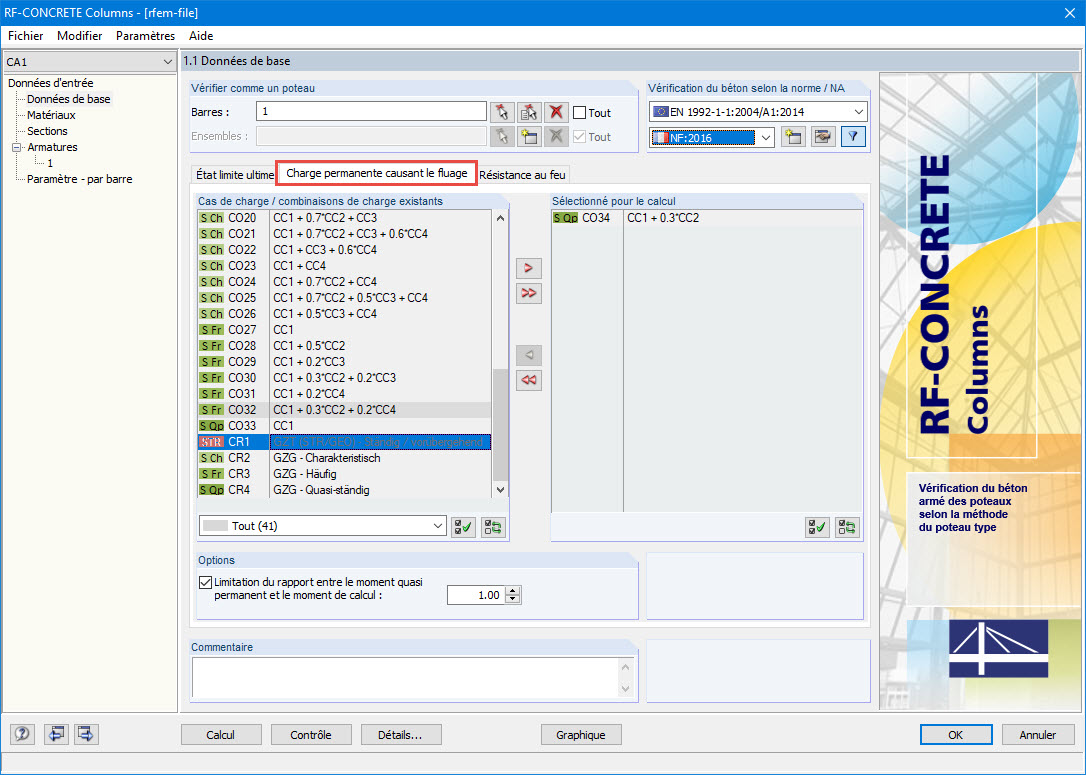The height and width of the screenshot is (775, 1086).
Task: Select CO27 row with CC1
Action: click(x=344, y=330)
